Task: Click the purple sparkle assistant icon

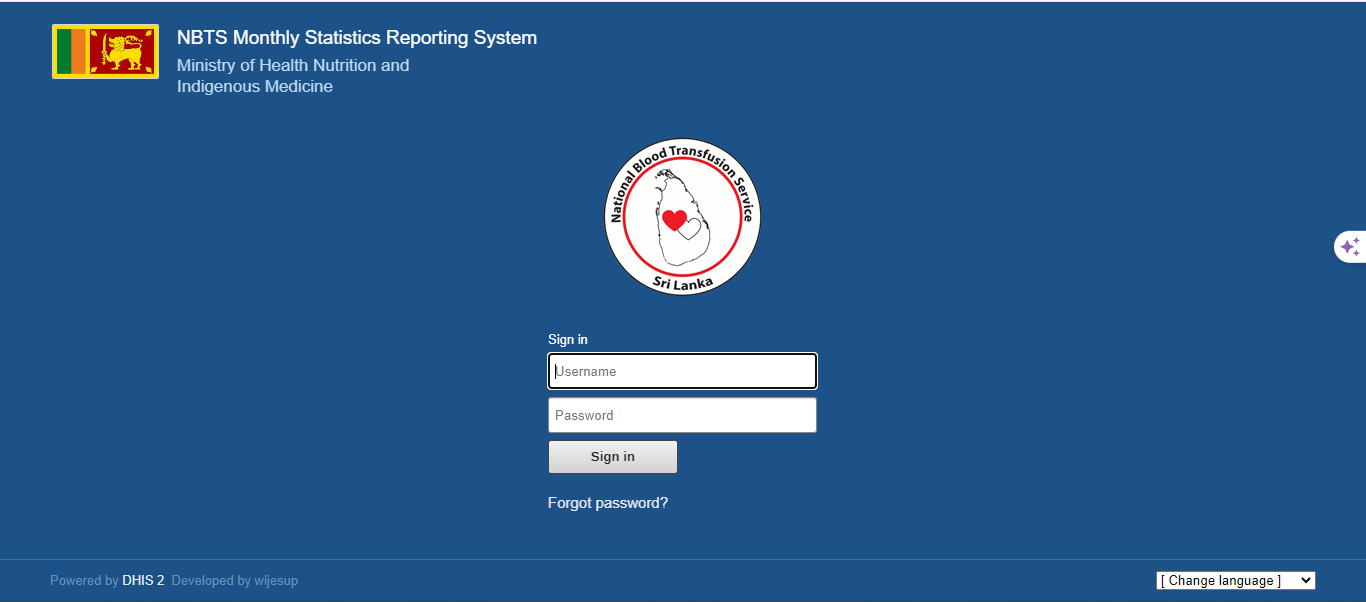Action: tap(1350, 247)
